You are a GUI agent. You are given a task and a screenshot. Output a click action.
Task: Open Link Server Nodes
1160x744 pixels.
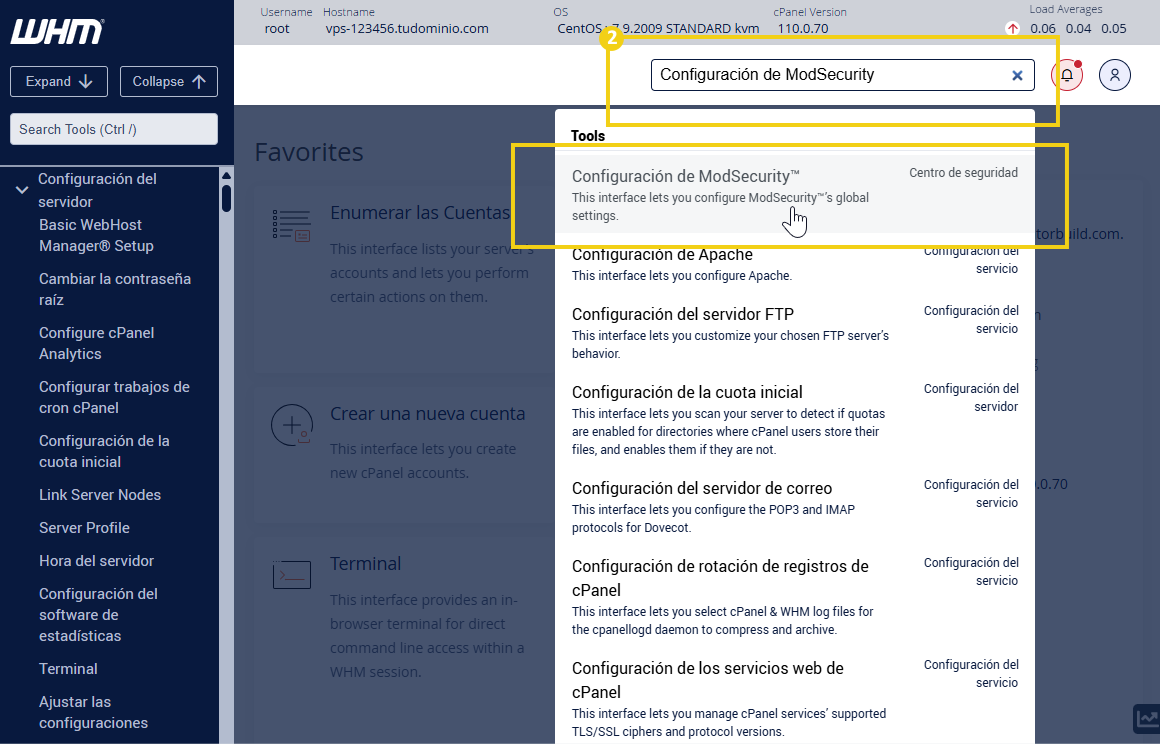(100, 495)
